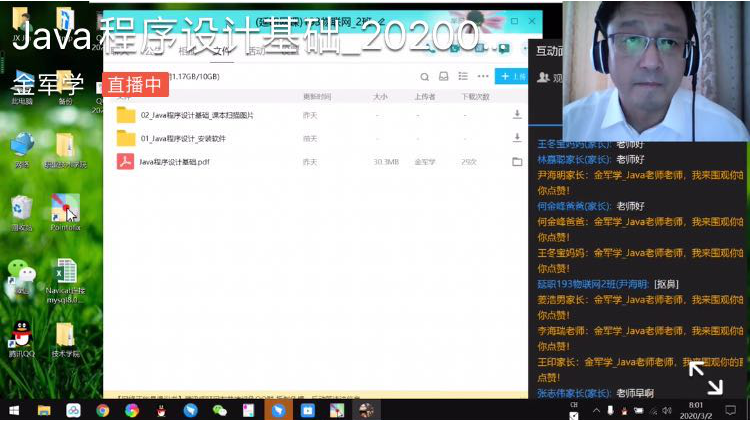Expand the more options ellipsis menu

[x=483, y=76]
